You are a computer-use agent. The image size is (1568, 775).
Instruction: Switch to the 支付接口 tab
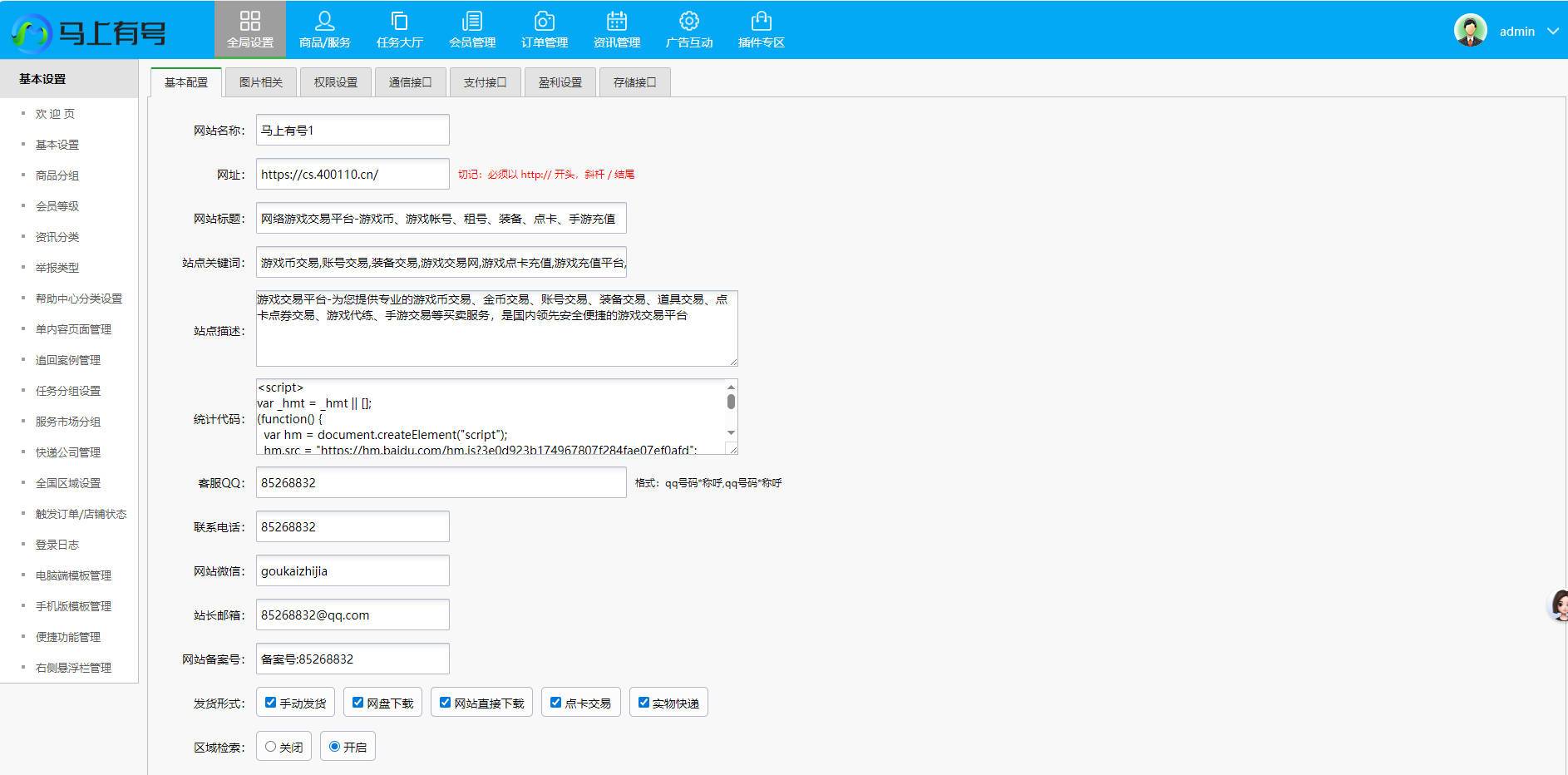coord(485,81)
